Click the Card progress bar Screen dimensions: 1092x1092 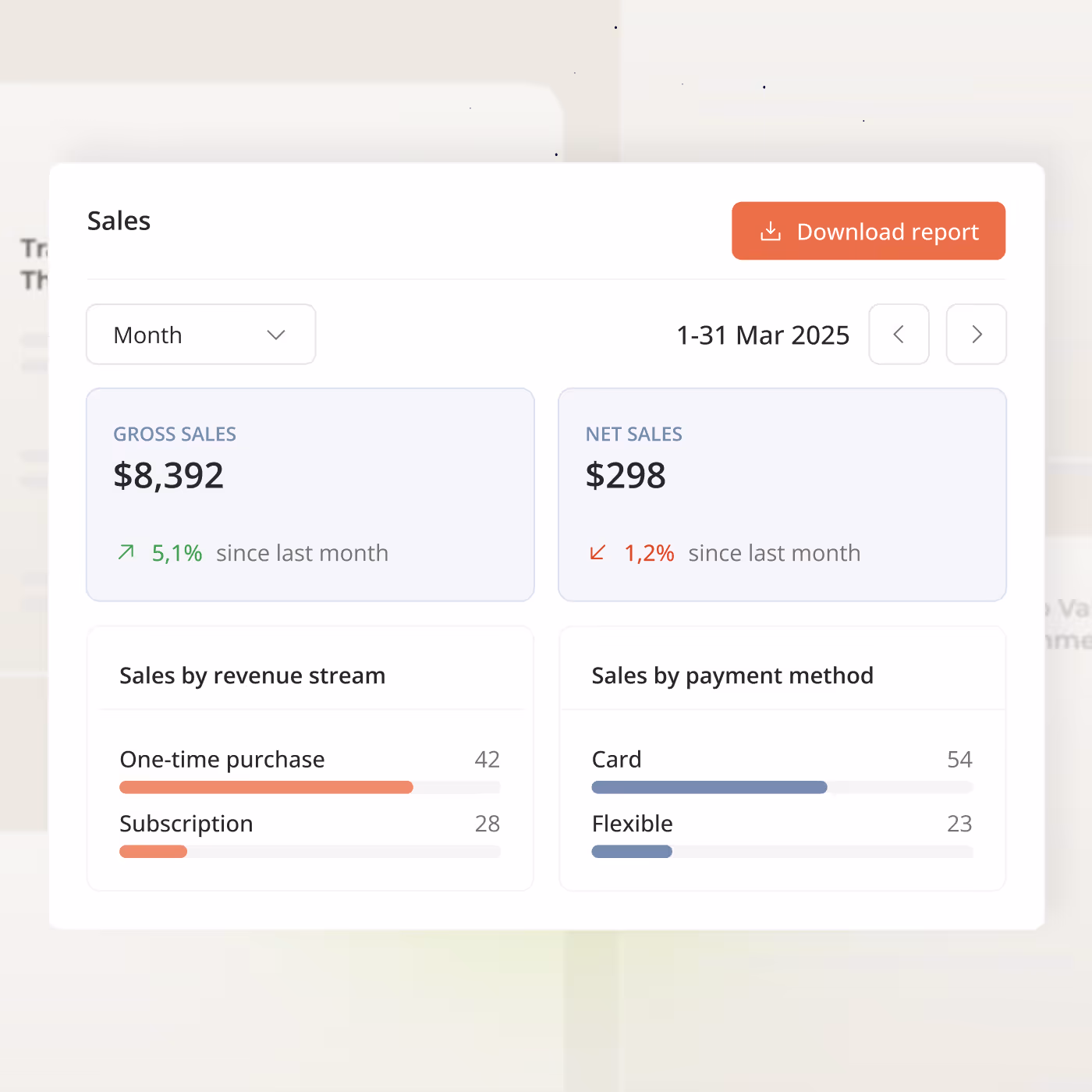(782, 788)
